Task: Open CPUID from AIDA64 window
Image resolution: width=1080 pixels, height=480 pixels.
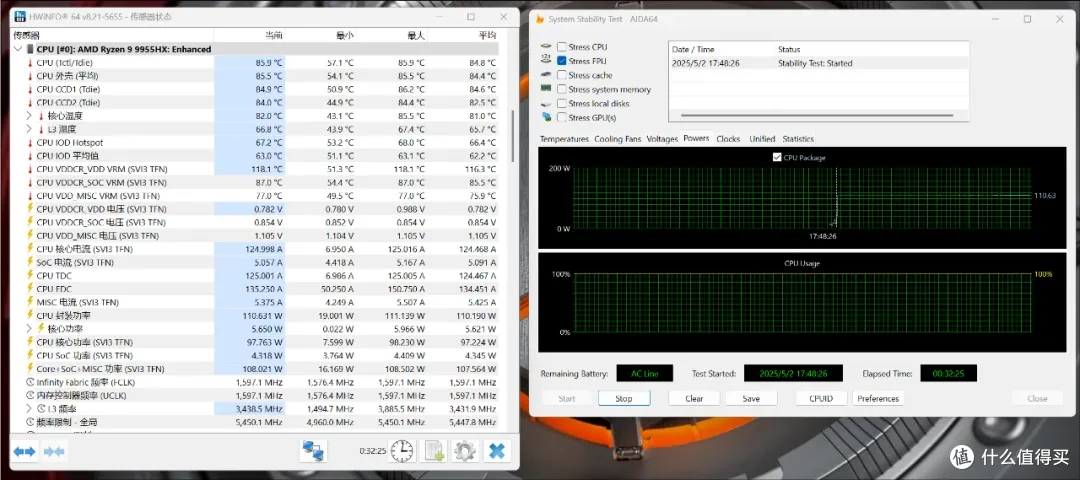Action: point(821,398)
